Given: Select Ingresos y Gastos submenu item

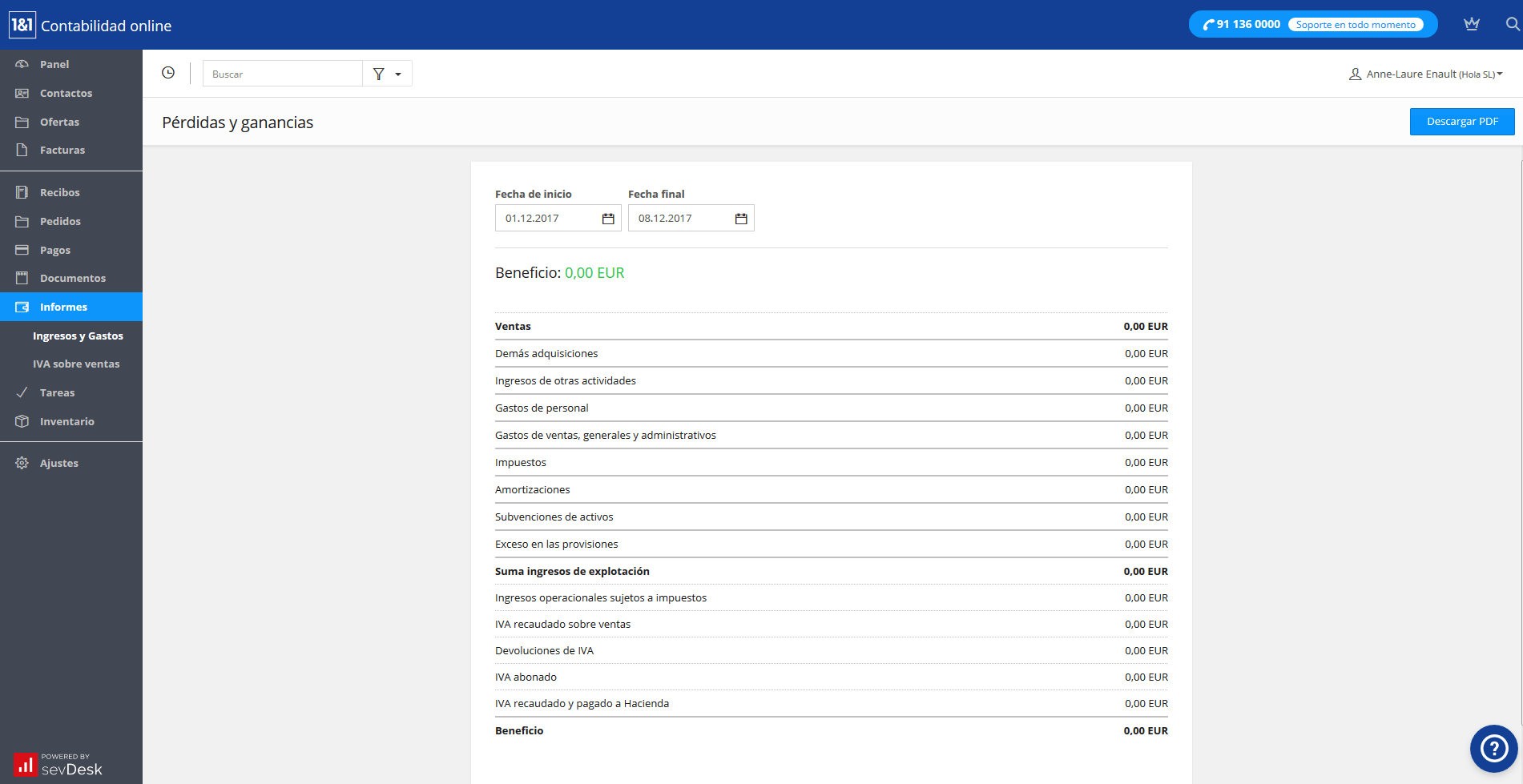Looking at the screenshot, I should [78, 336].
